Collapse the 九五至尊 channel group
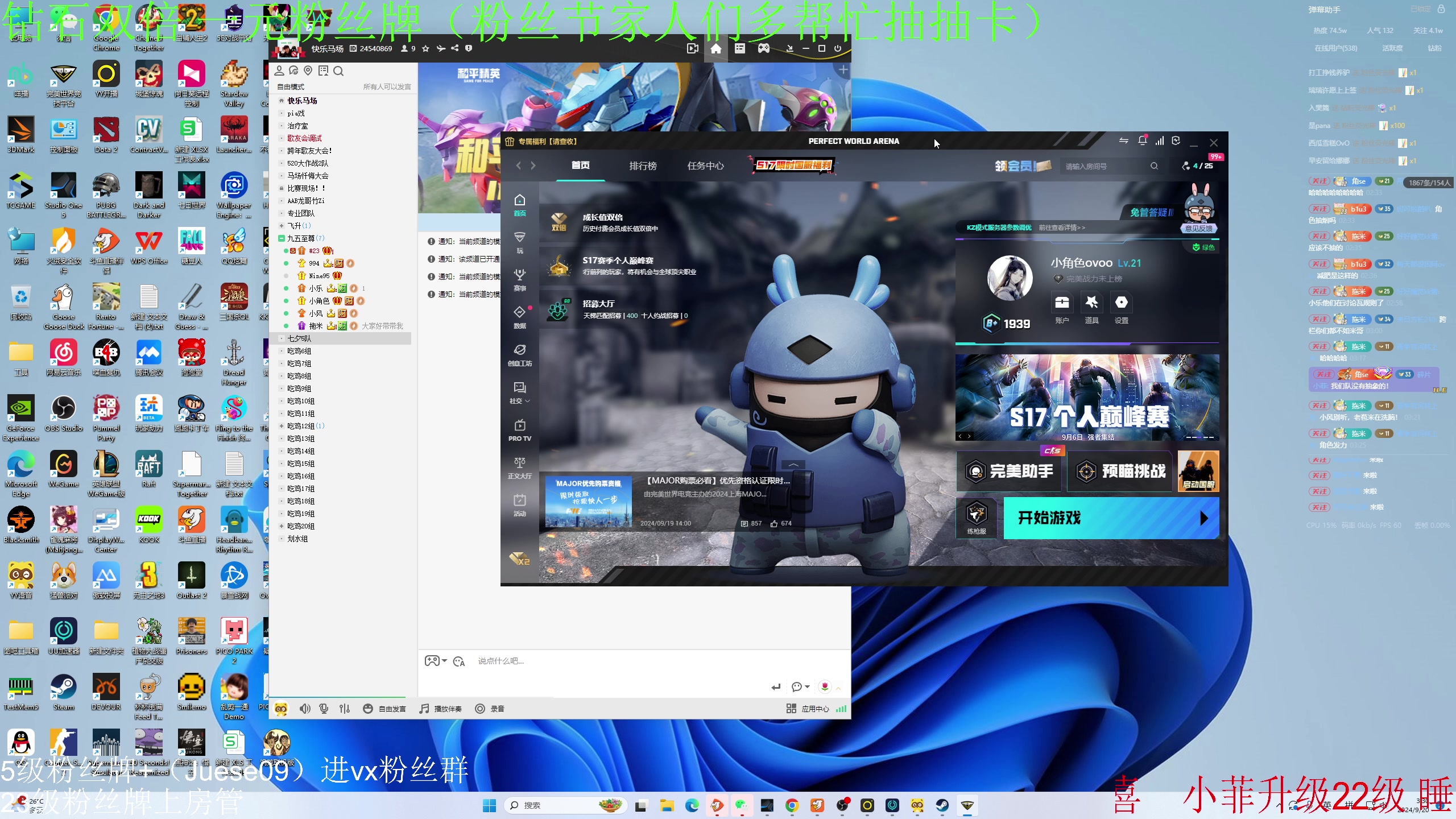The height and width of the screenshot is (819, 1456). pos(282,238)
